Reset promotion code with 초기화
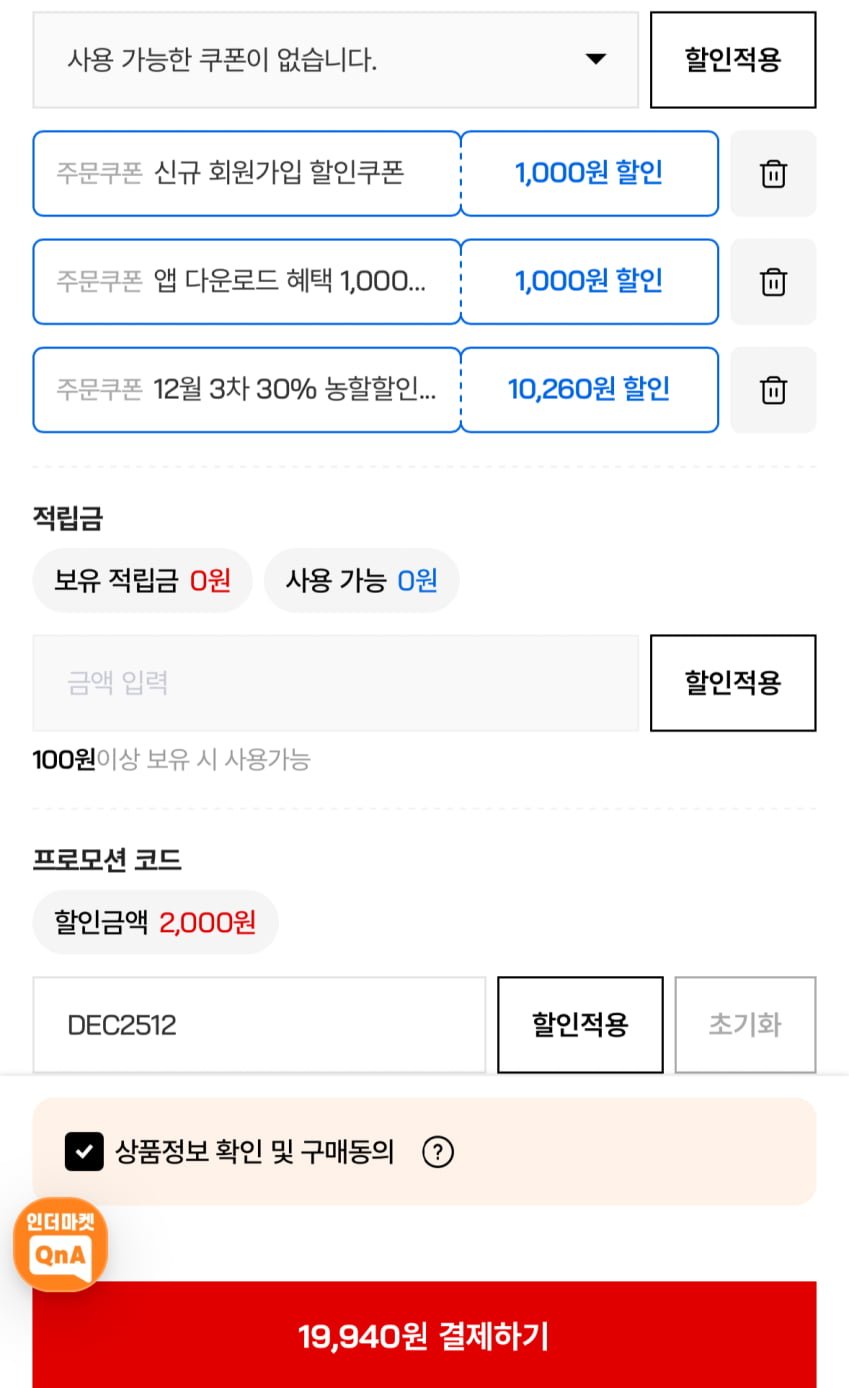The height and width of the screenshot is (1388, 849). point(745,1025)
